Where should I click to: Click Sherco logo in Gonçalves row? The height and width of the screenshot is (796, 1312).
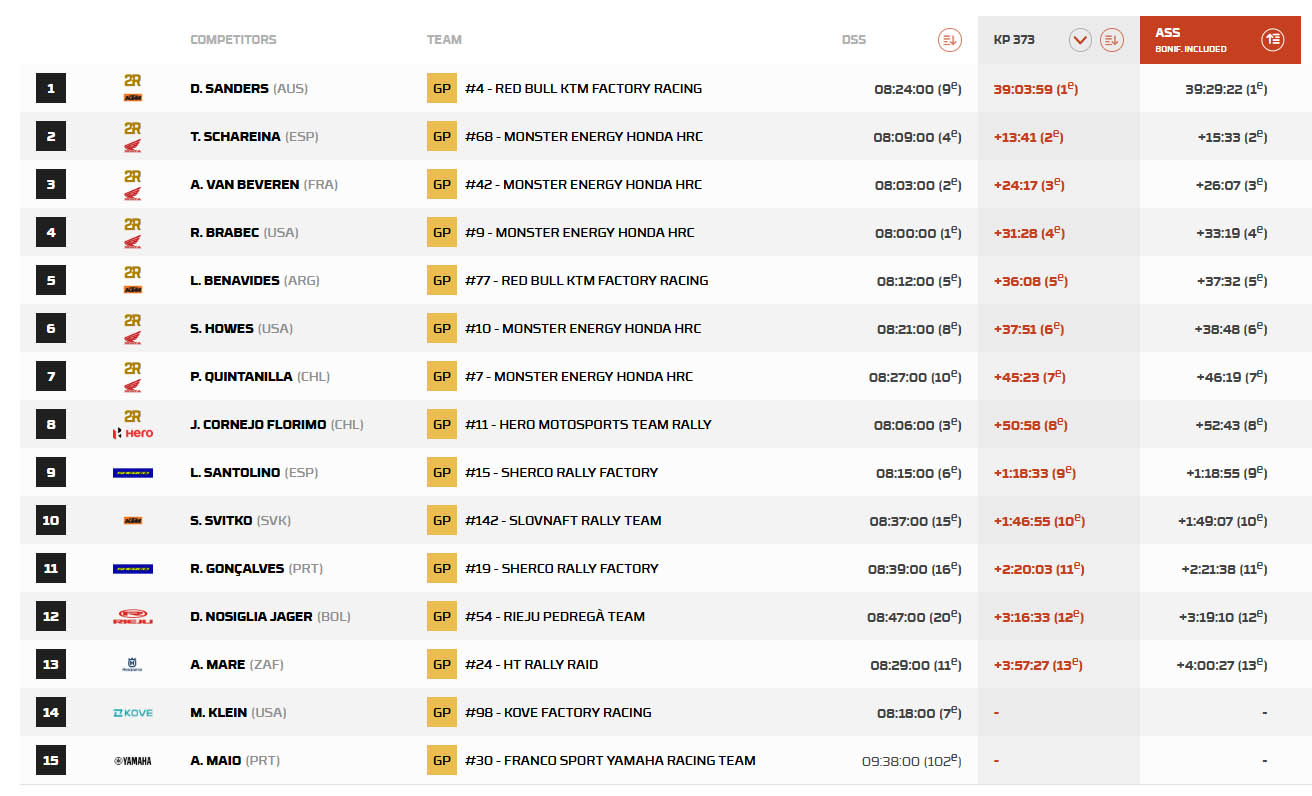point(132,568)
